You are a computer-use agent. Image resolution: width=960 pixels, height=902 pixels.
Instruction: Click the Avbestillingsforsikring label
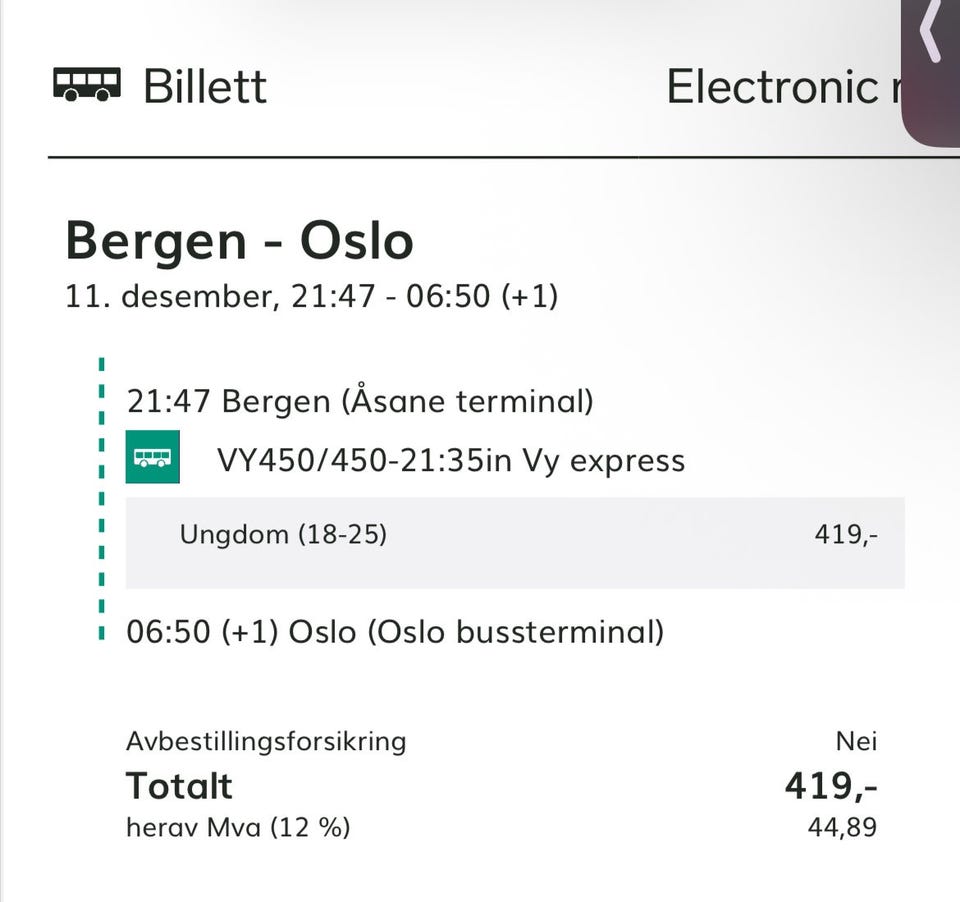266,741
